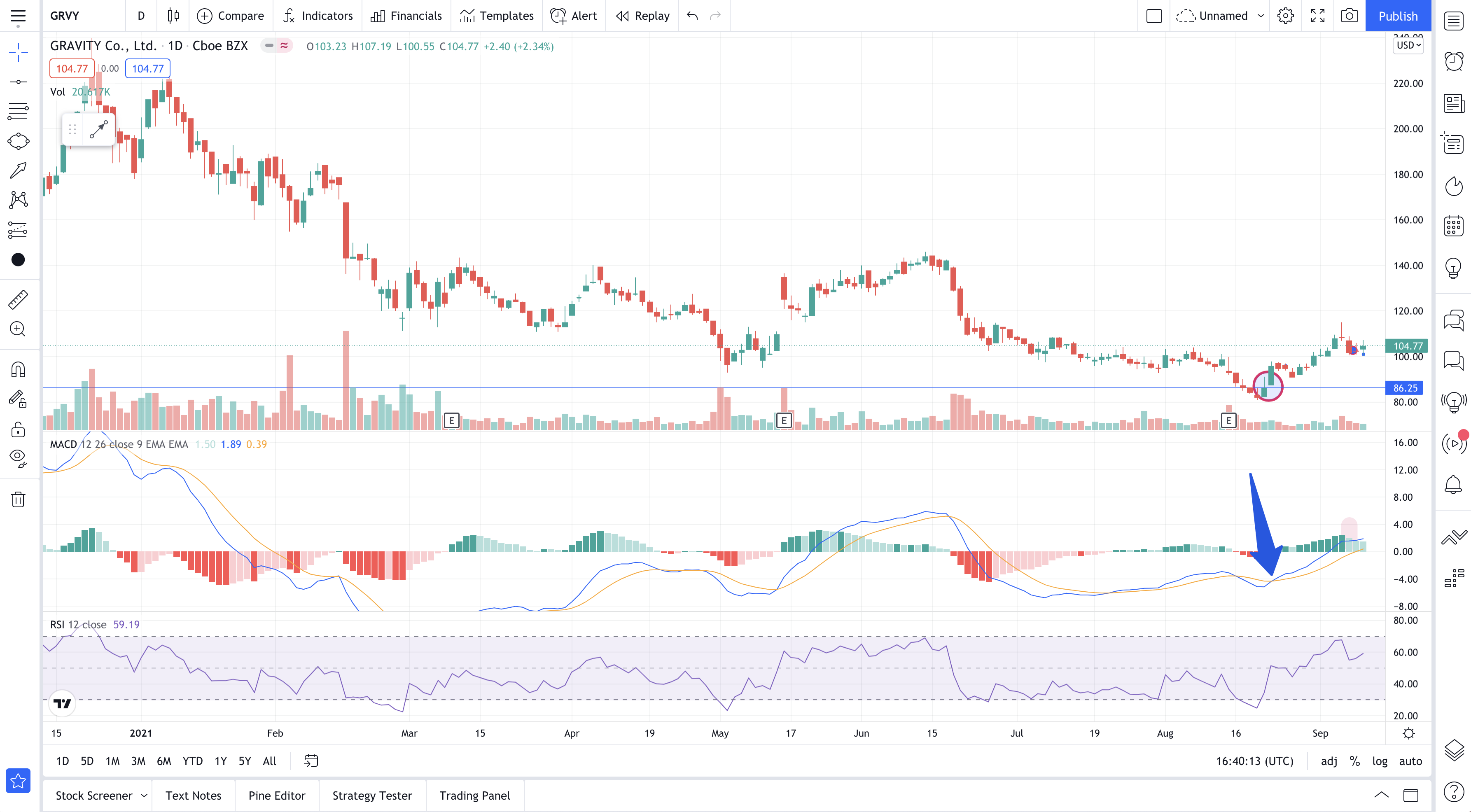The width and height of the screenshot is (1471, 812).
Task: Open the calendar panel icon
Action: click(1454, 226)
